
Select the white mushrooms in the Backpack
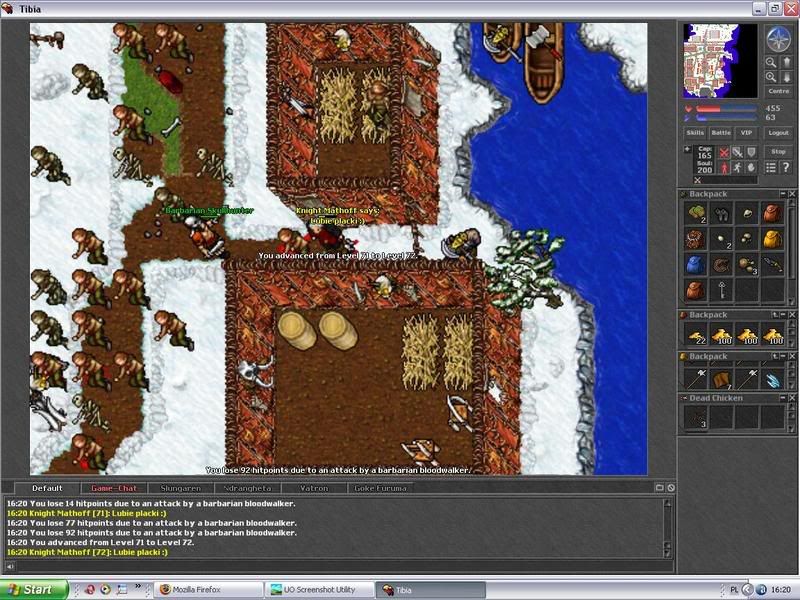click(x=747, y=238)
